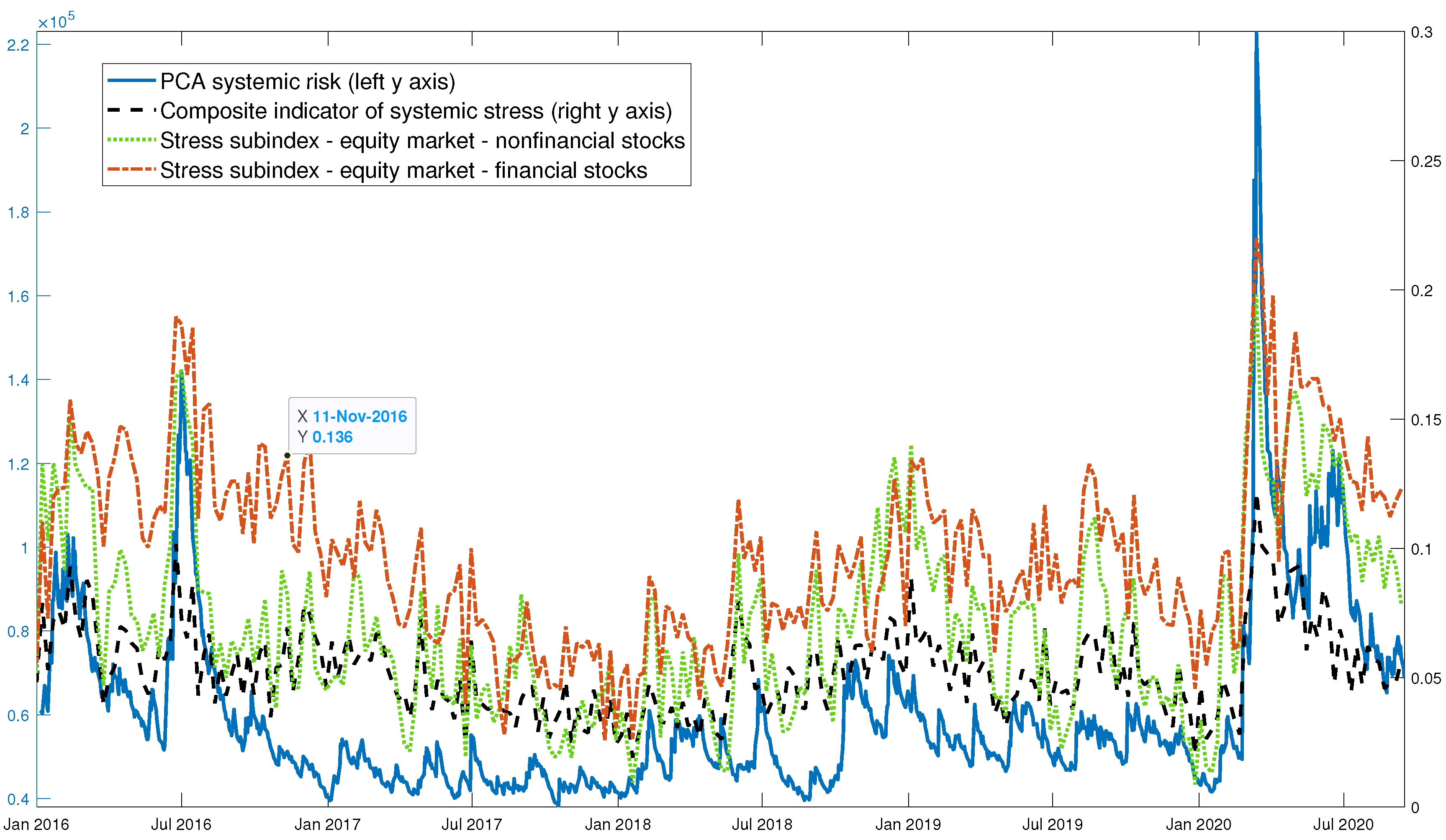1446x840 pixels.
Task: Click the 0.6 left axis tick label
Action: coord(18,716)
